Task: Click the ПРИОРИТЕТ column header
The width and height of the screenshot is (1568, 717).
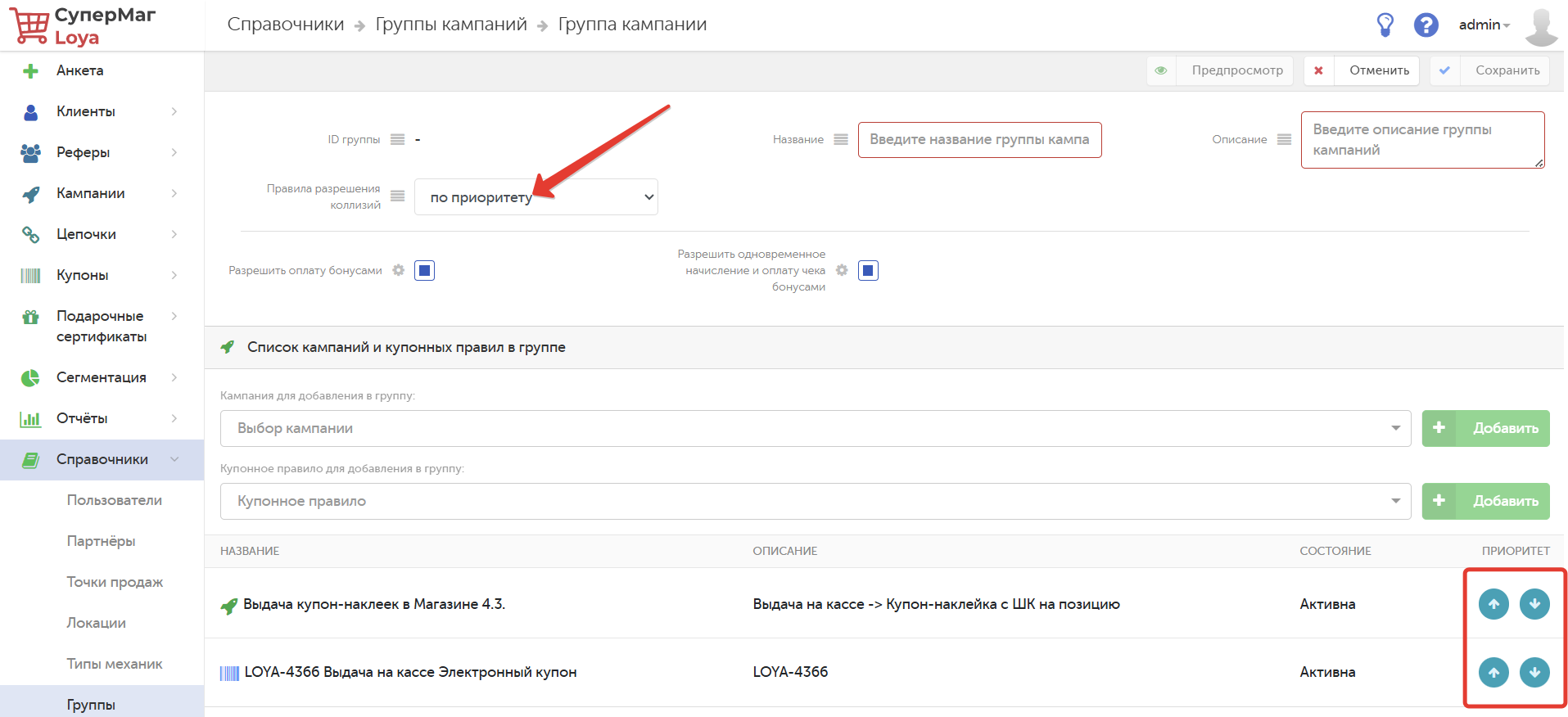Action: (x=1516, y=551)
